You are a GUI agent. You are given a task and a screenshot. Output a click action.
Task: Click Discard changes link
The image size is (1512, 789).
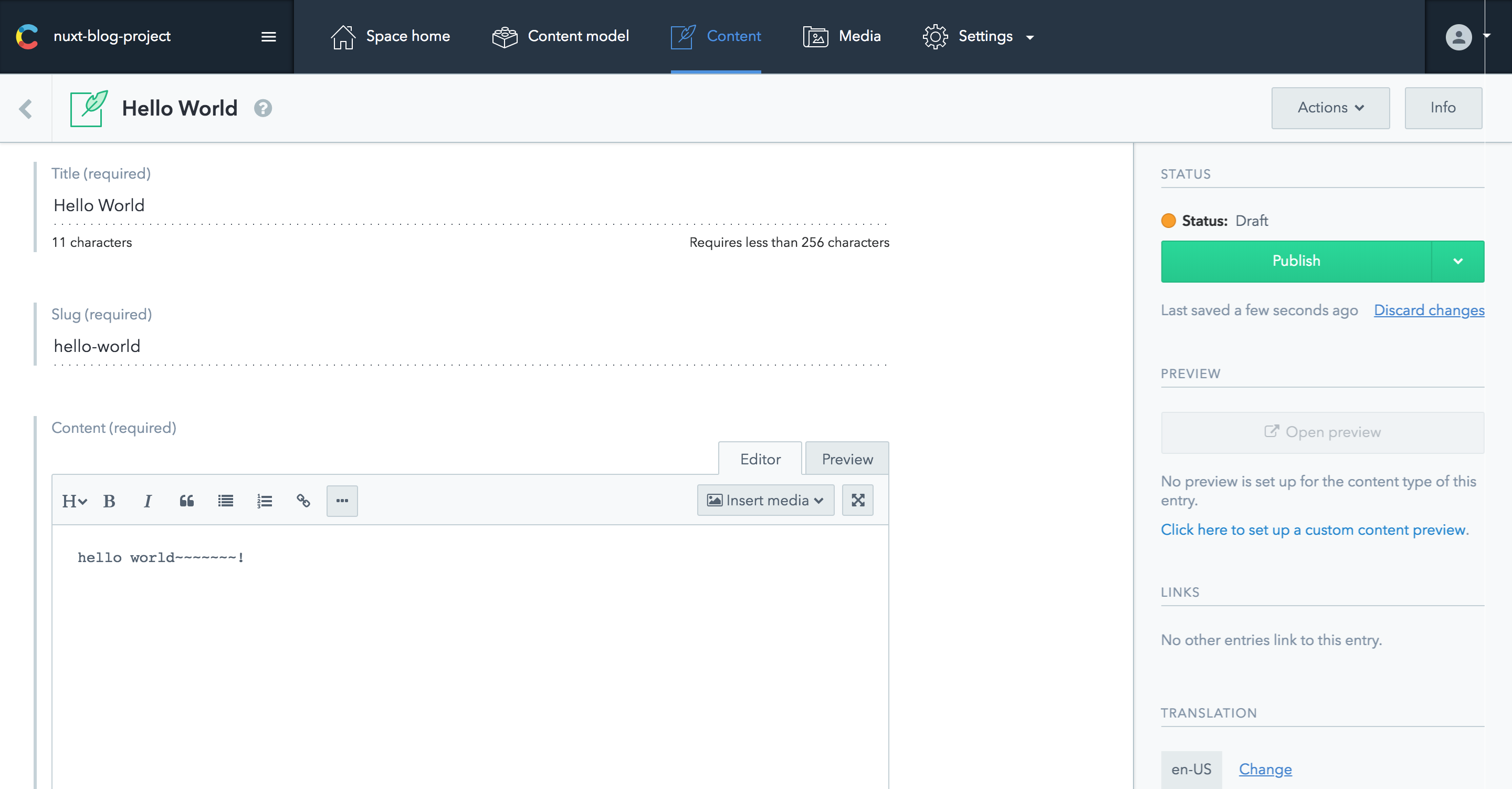pos(1429,310)
